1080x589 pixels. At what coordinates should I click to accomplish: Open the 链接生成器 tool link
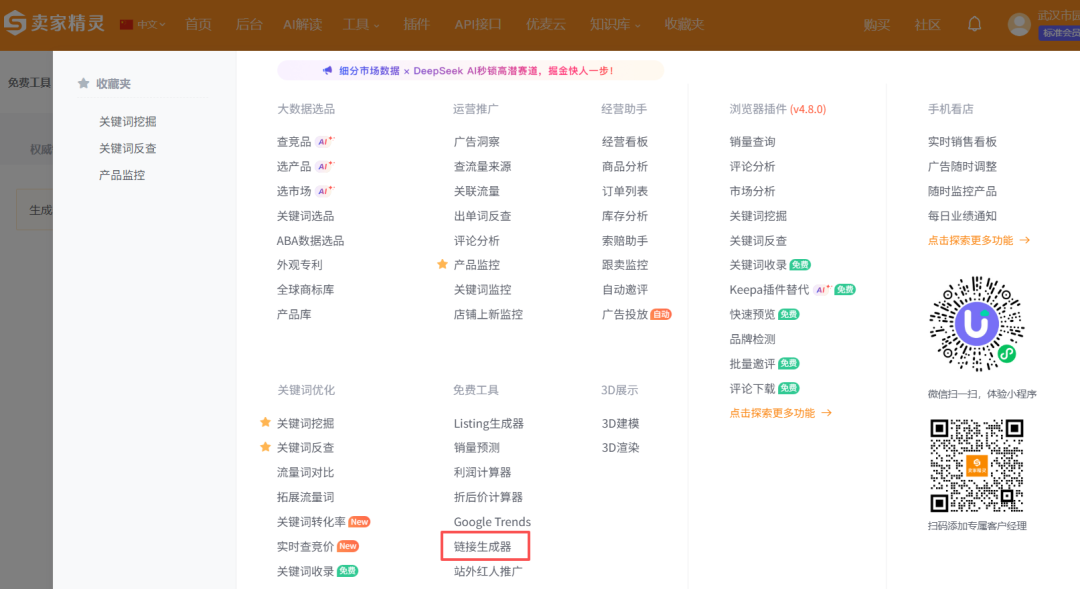pos(485,546)
